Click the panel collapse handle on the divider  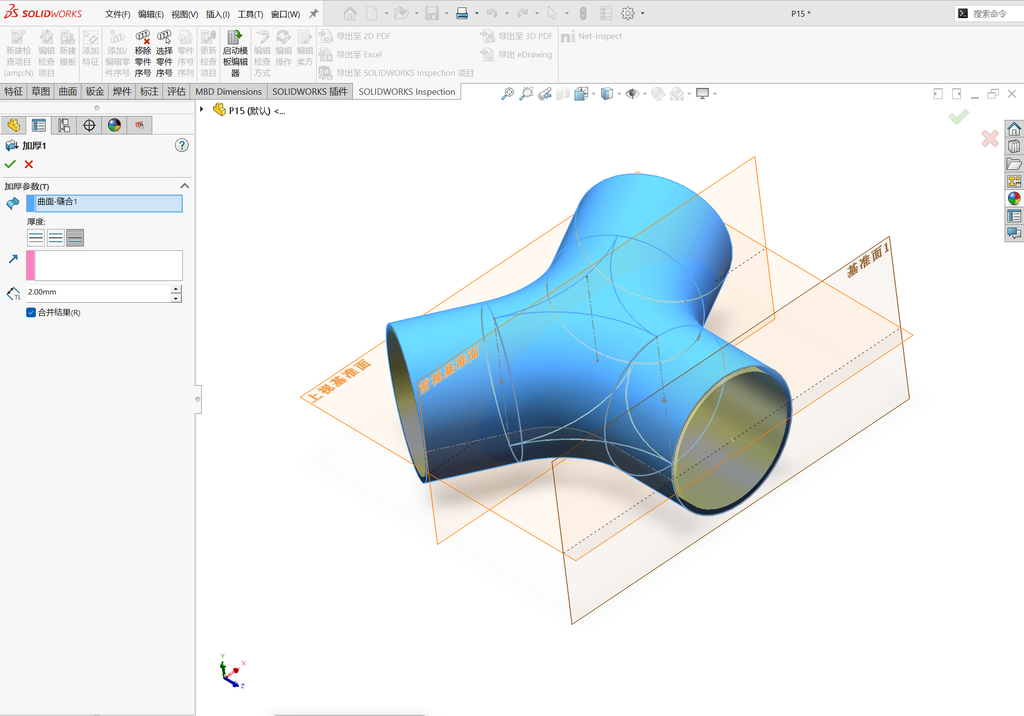pyautogui.click(x=198, y=399)
